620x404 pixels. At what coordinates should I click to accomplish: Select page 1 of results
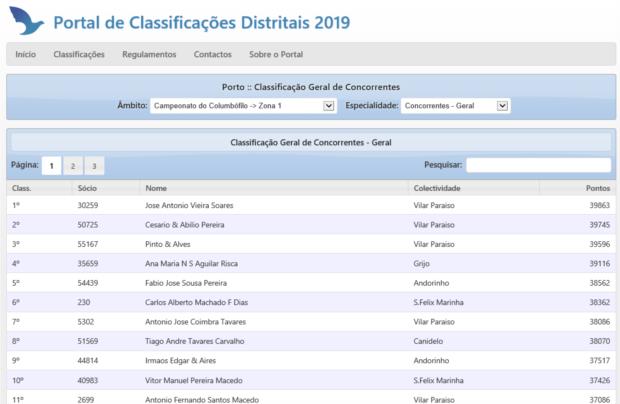(x=53, y=165)
